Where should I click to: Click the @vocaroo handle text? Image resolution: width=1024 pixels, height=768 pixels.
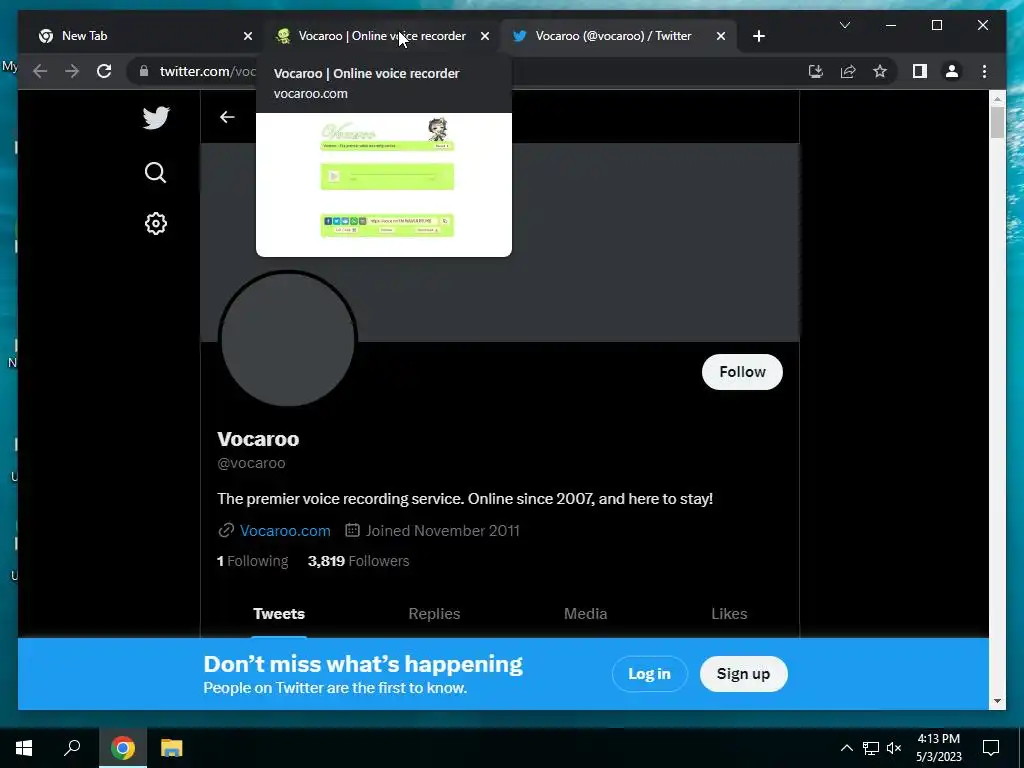[x=251, y=463]
